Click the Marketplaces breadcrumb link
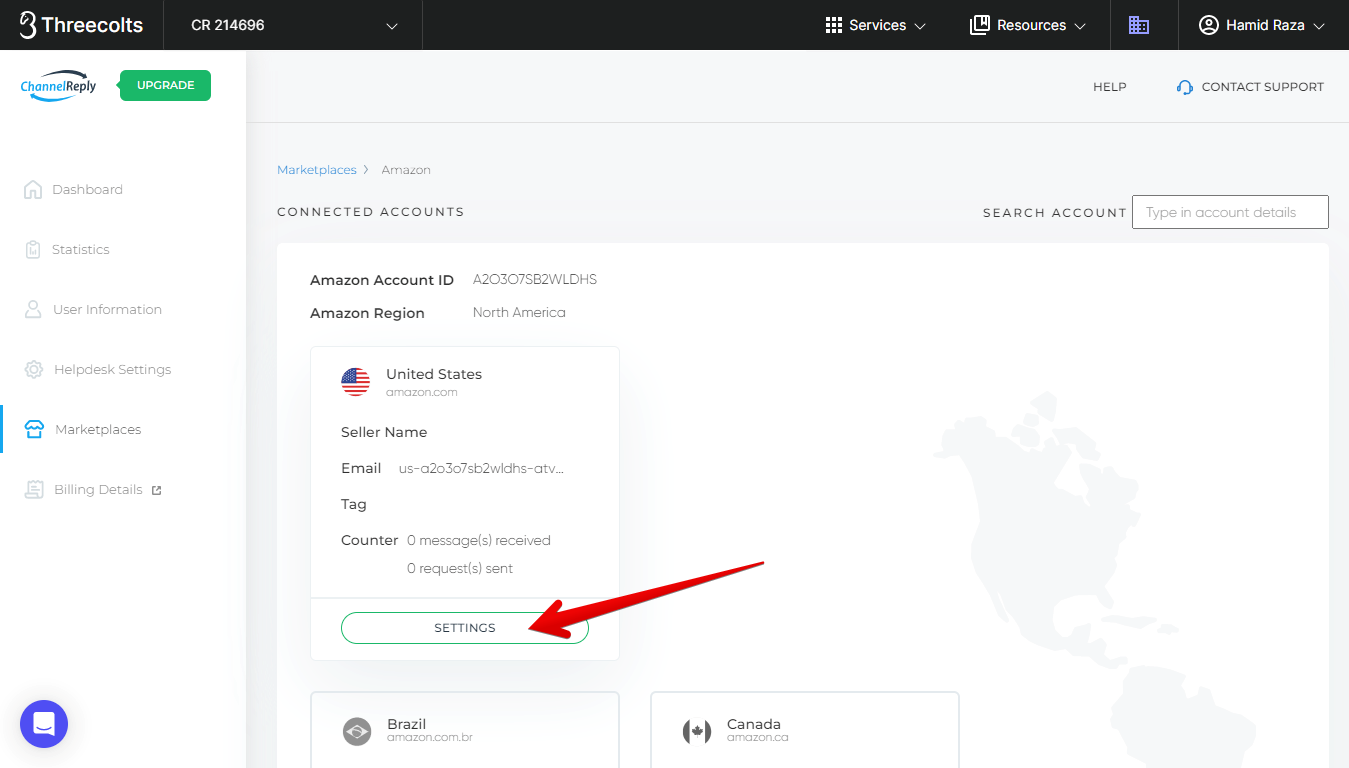1349x768 pixels. coord(316,170)
